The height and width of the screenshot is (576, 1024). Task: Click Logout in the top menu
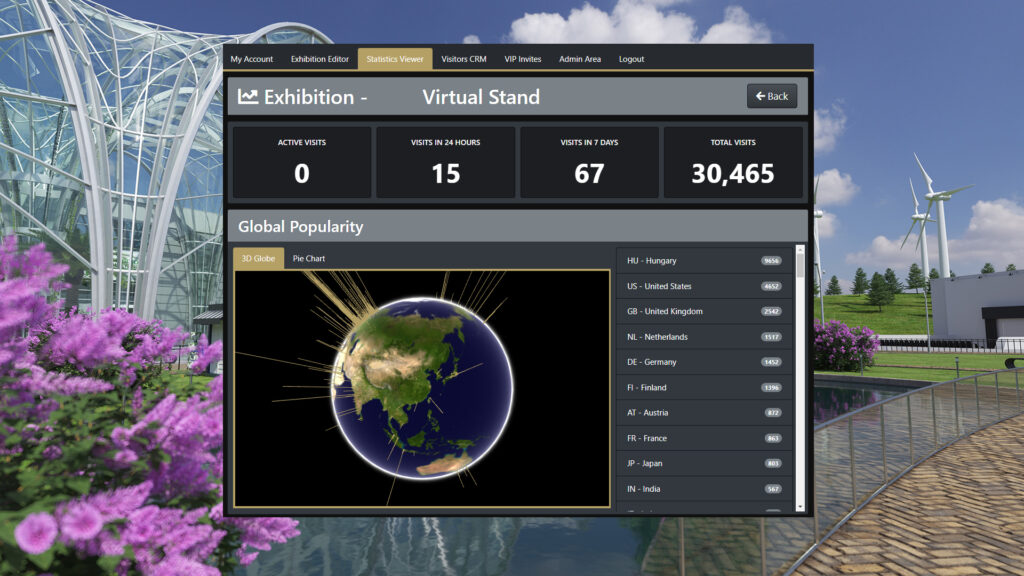point(631,59)
